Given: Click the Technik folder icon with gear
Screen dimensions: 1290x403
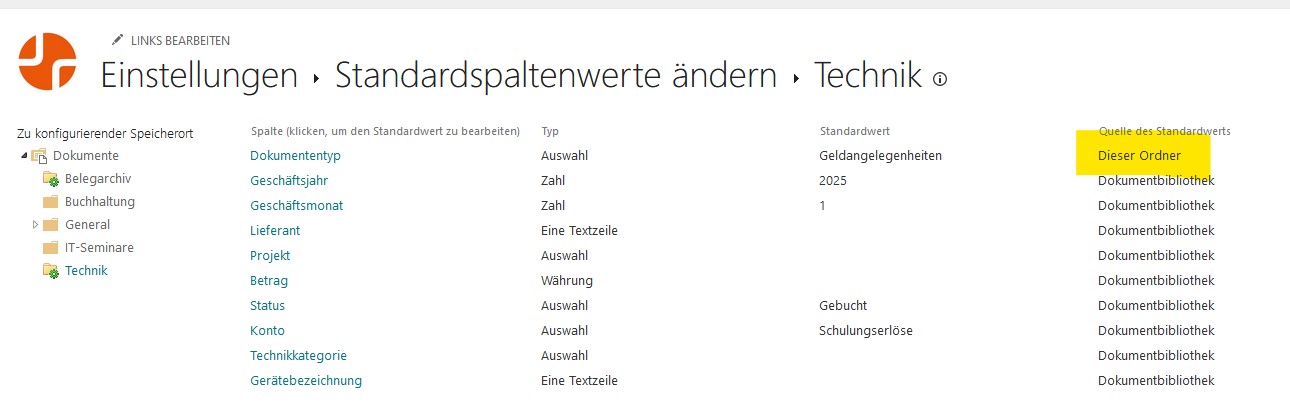Looking at the screenshot, I should (x=51, y=271).
